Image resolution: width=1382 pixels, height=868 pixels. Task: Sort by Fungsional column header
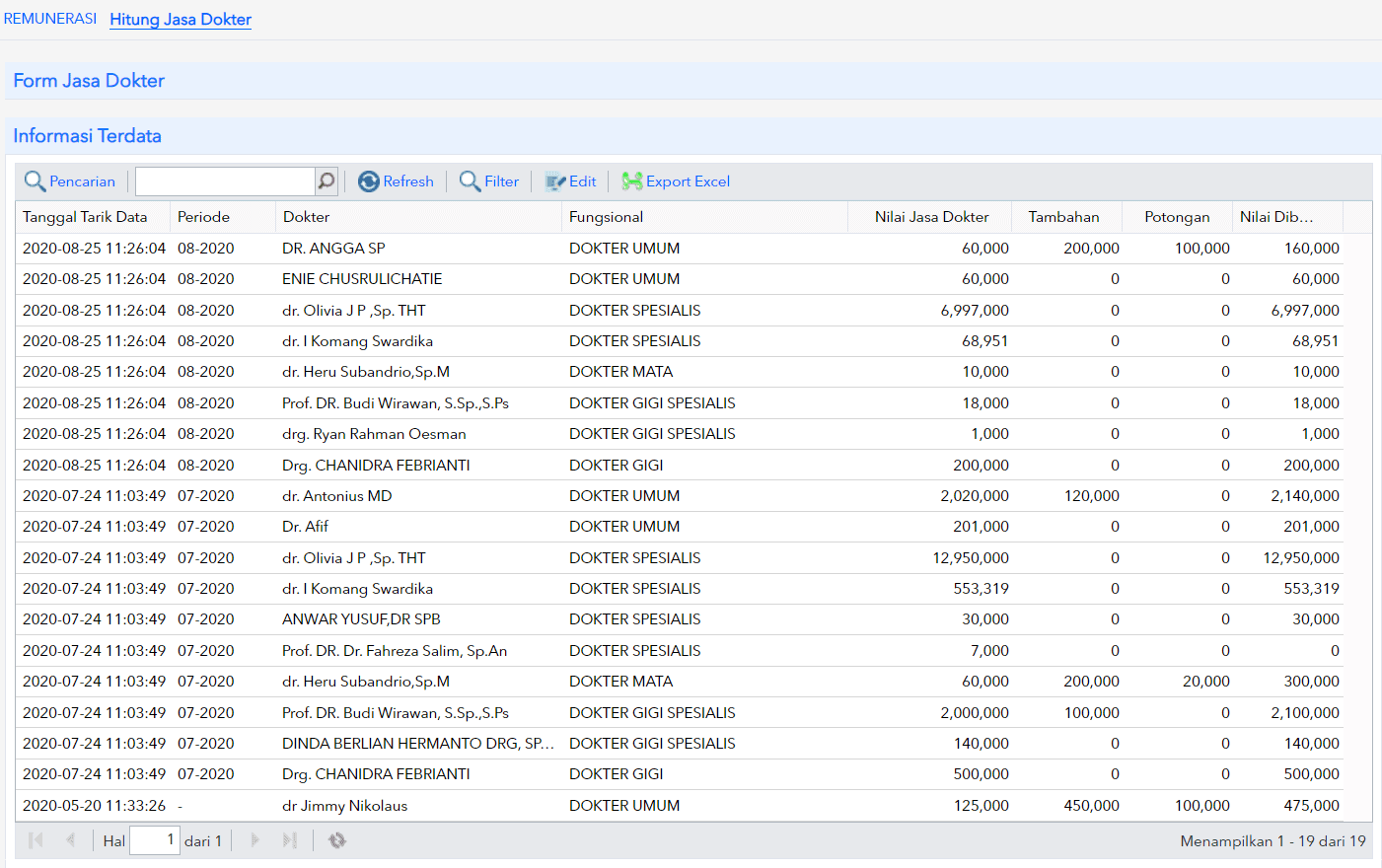pyautogui.click(x=705, y=217)
